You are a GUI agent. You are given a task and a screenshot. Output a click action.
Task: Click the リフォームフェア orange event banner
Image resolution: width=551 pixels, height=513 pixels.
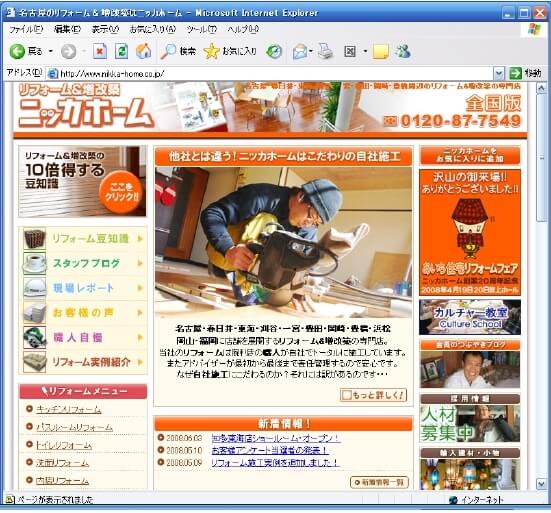coord(470,232)
